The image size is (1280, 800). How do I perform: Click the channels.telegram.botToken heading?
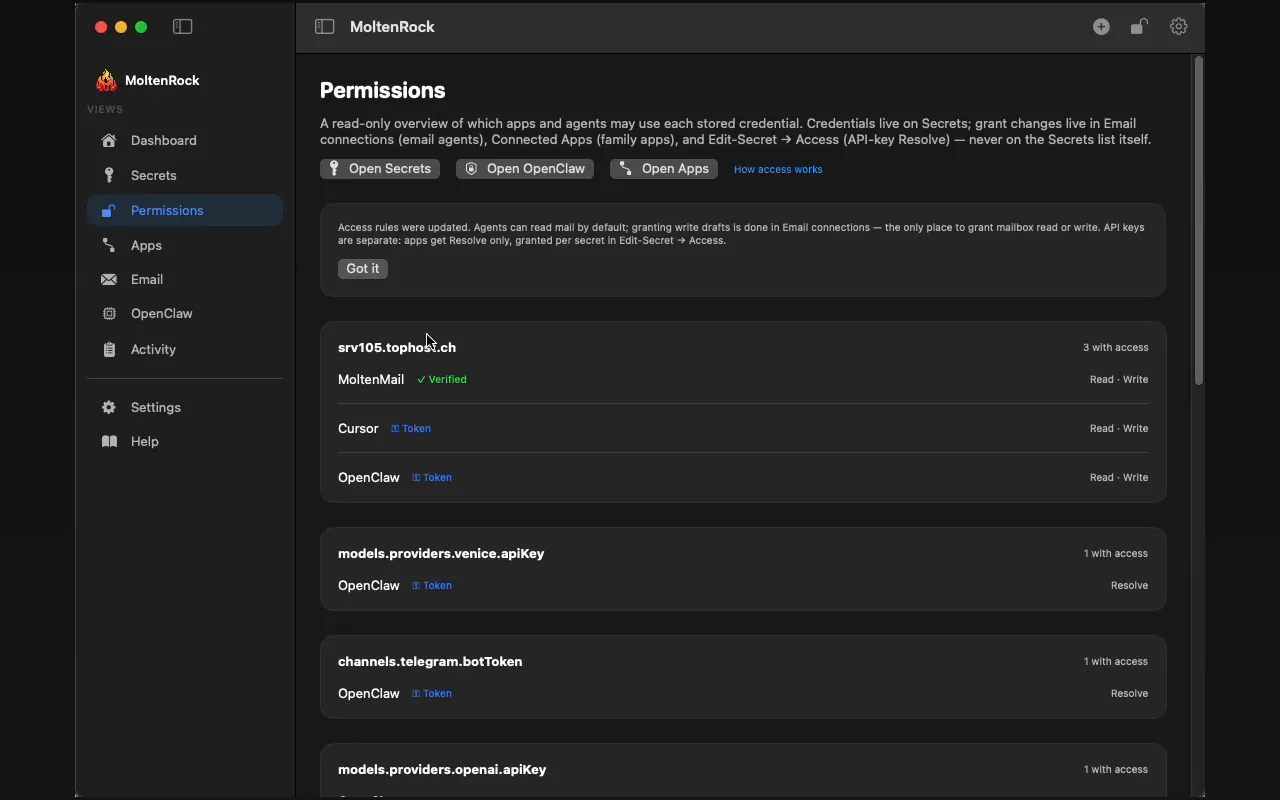click(430, 662)
